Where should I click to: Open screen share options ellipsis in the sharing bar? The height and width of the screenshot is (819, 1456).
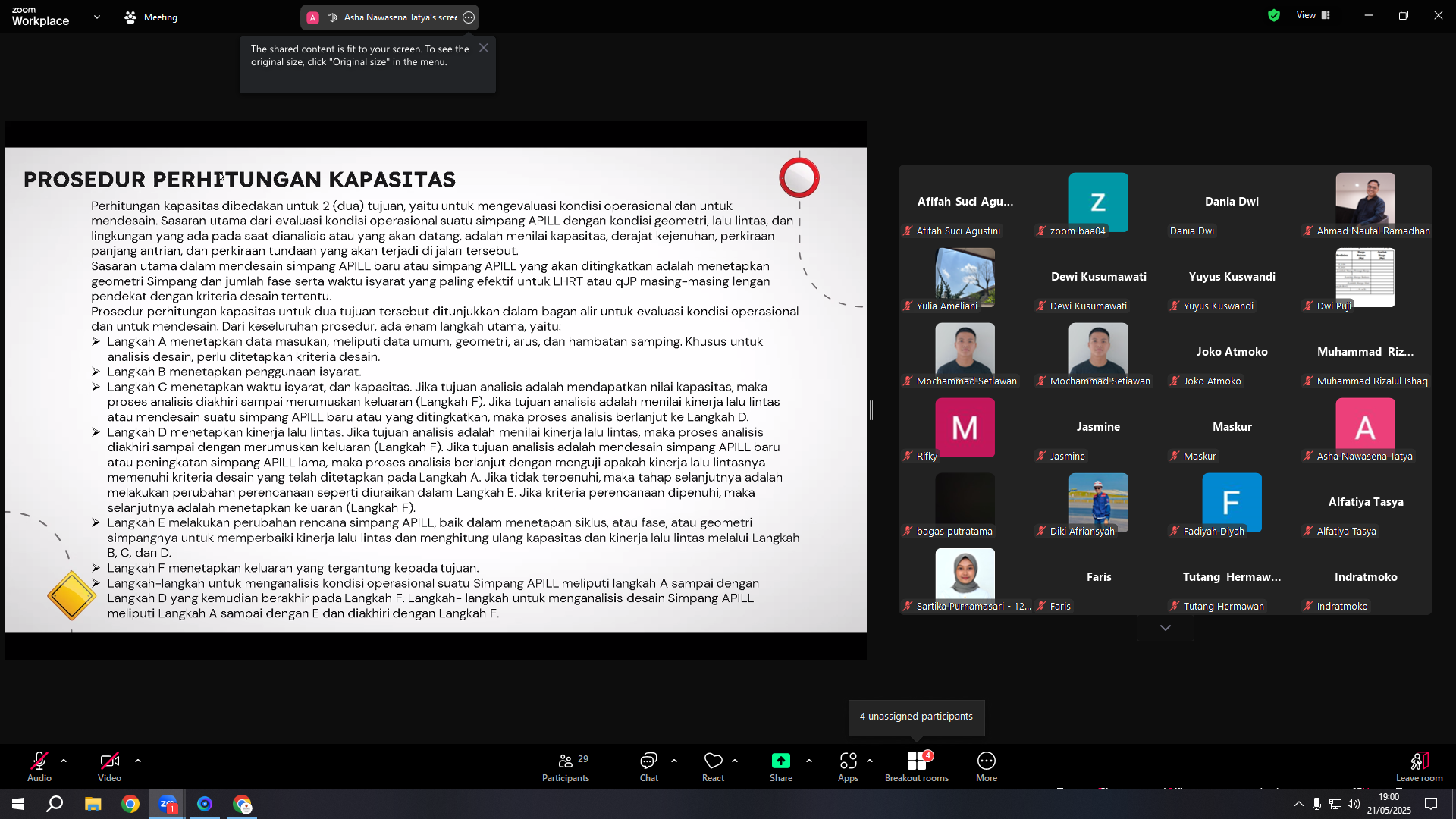(x=469, y=17)
